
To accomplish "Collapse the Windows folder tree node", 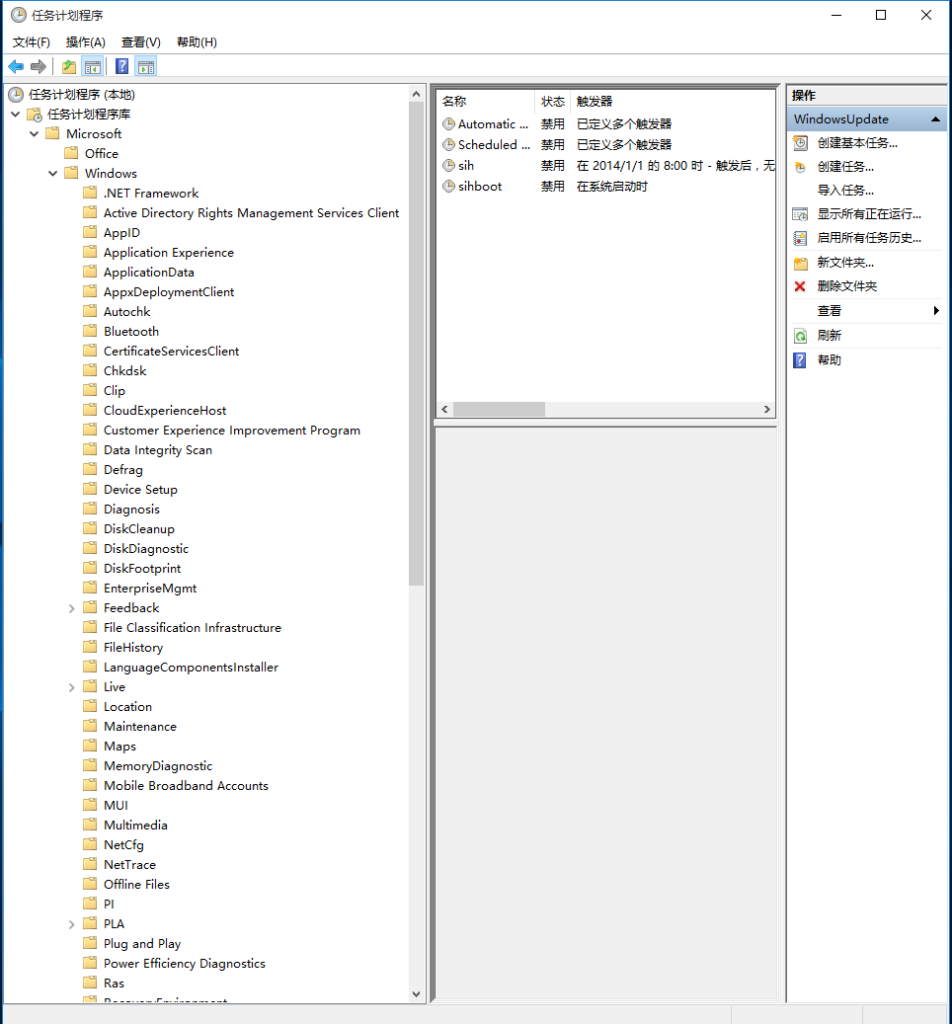I will [53, 174].
